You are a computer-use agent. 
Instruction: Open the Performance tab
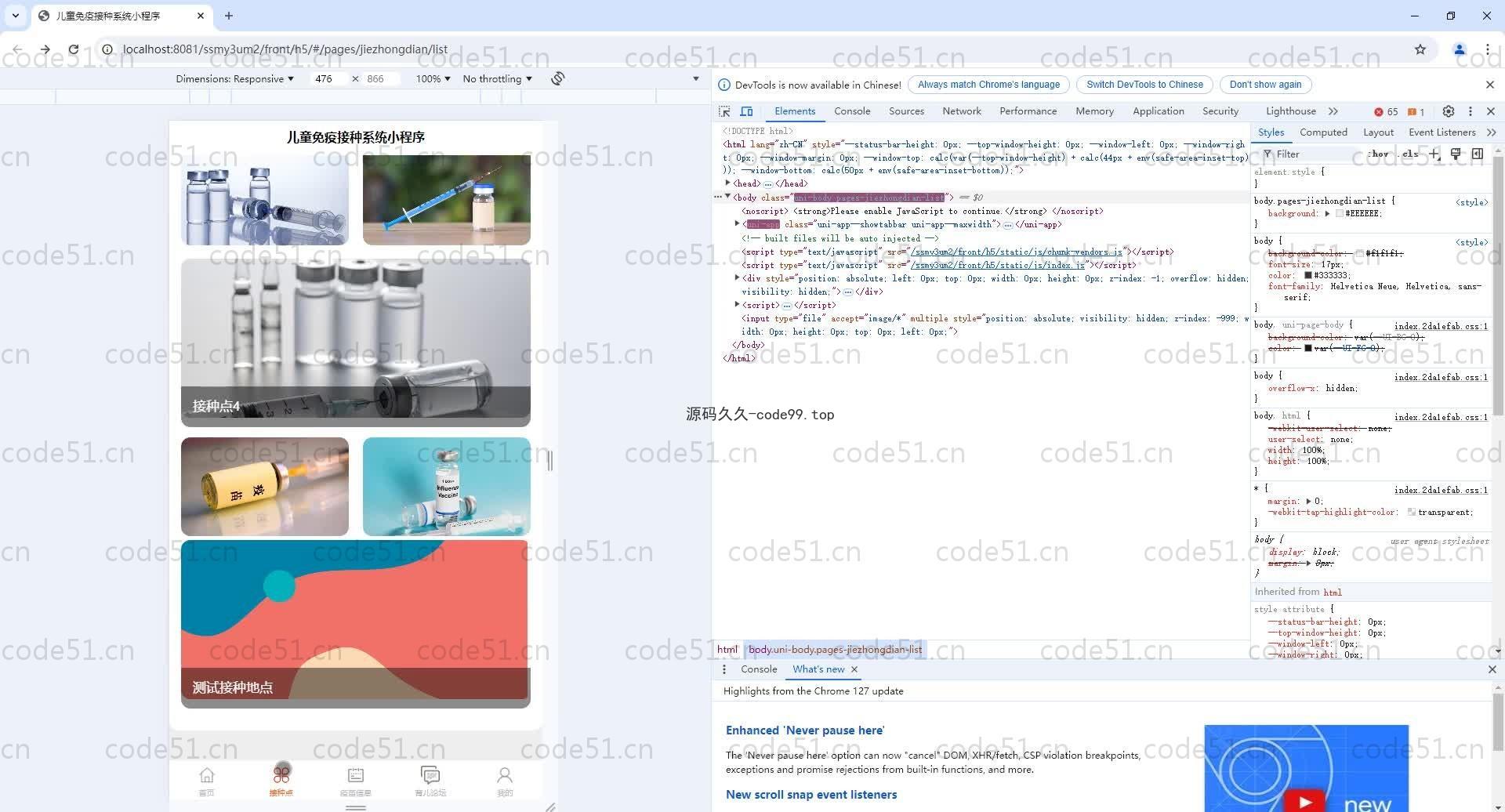click(1028, 111)
